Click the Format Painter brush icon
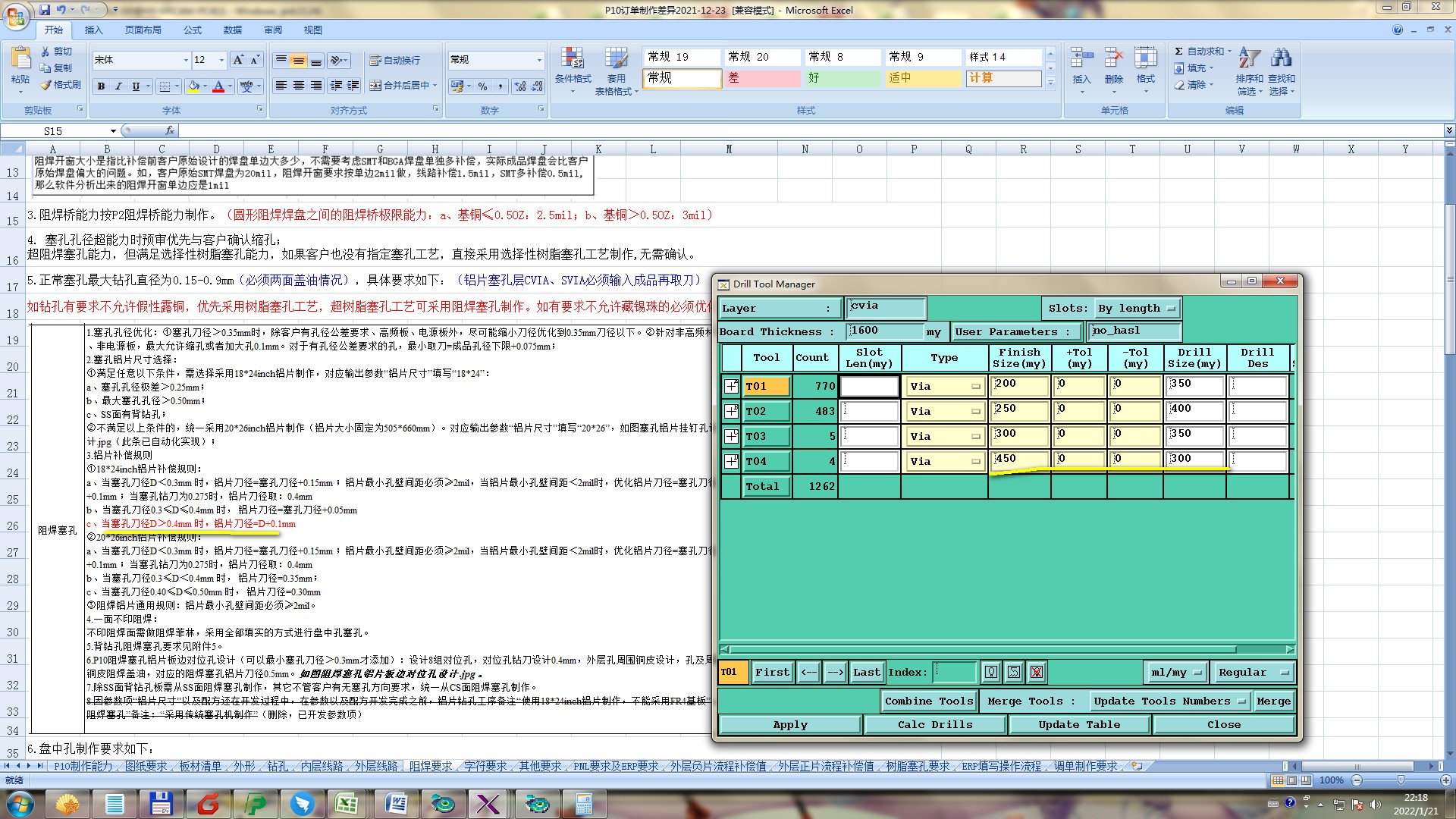The height and width of the screenshot is (819, 1456). coord(45,85)
